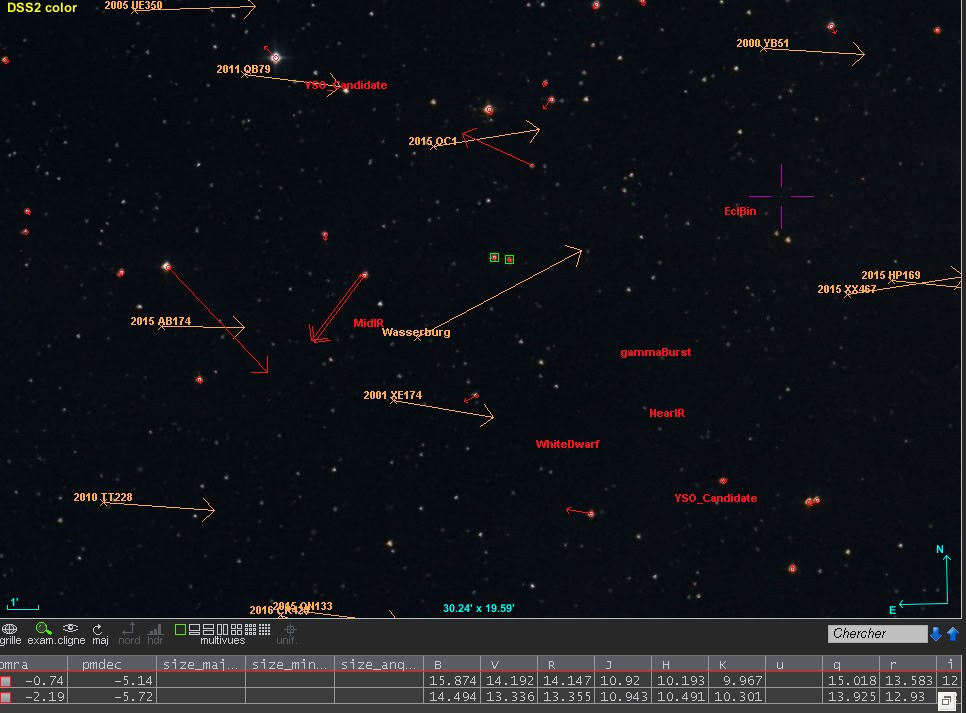Tick the checkbox for the -2.19 pmra row
This screenshot has width=966, height=713.
click(6, 696)
